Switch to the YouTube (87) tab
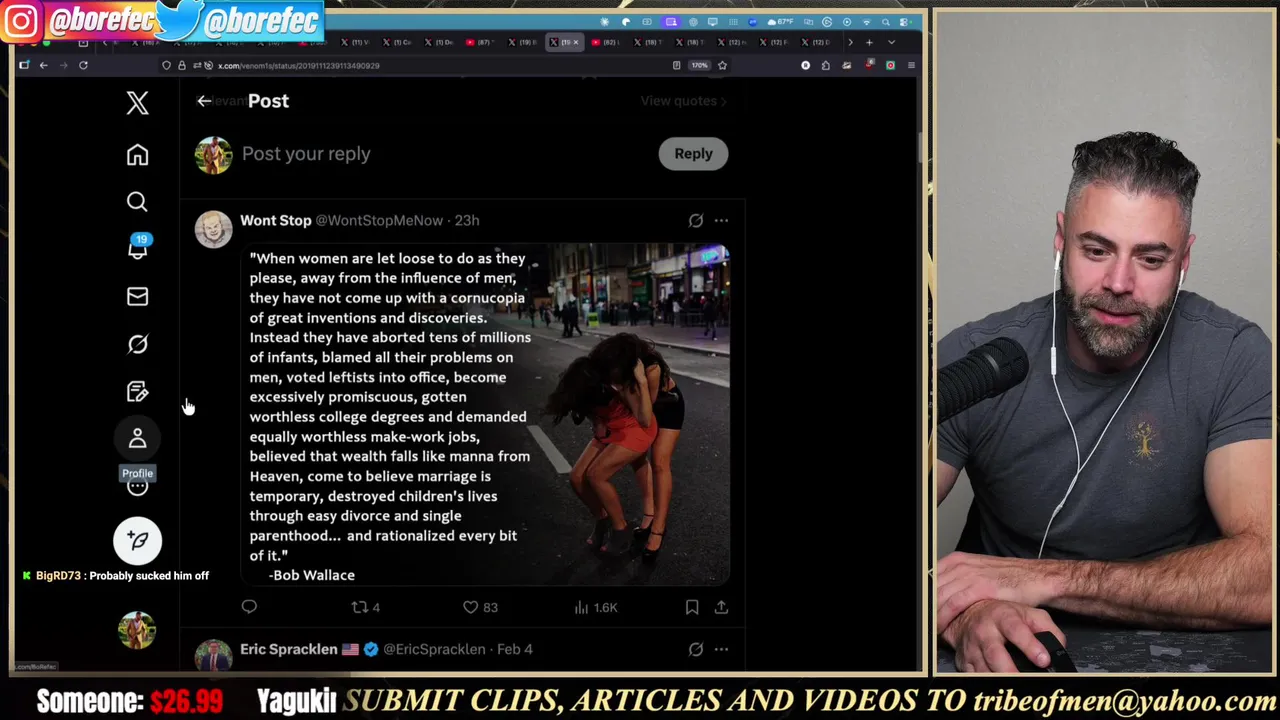The width and height of the screenshot is (1280, 720). tap(483, 42)
